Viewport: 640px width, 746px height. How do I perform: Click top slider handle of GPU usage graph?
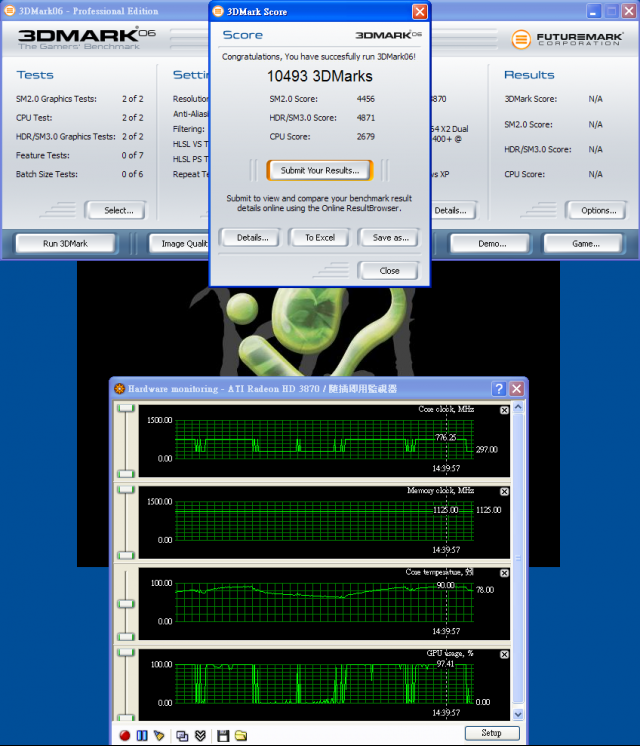pyautogui.click(x=126, y=652)
